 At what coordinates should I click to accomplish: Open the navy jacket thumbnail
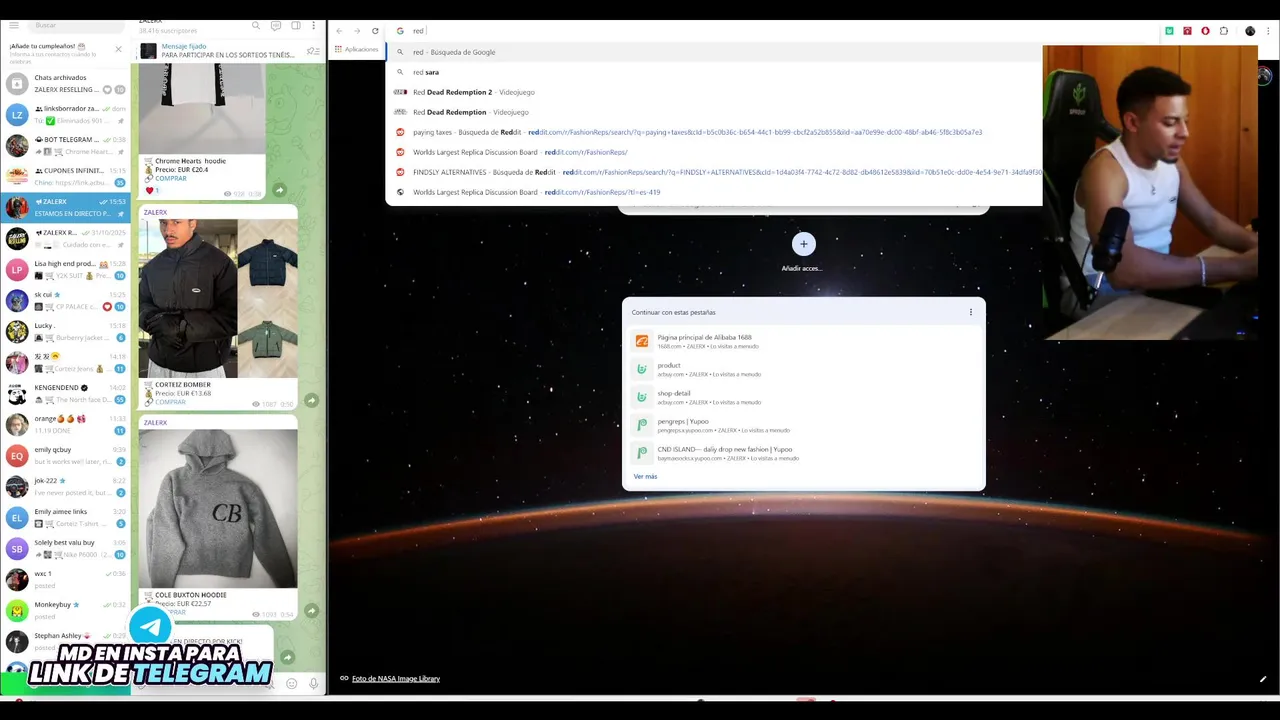[268, 258]
